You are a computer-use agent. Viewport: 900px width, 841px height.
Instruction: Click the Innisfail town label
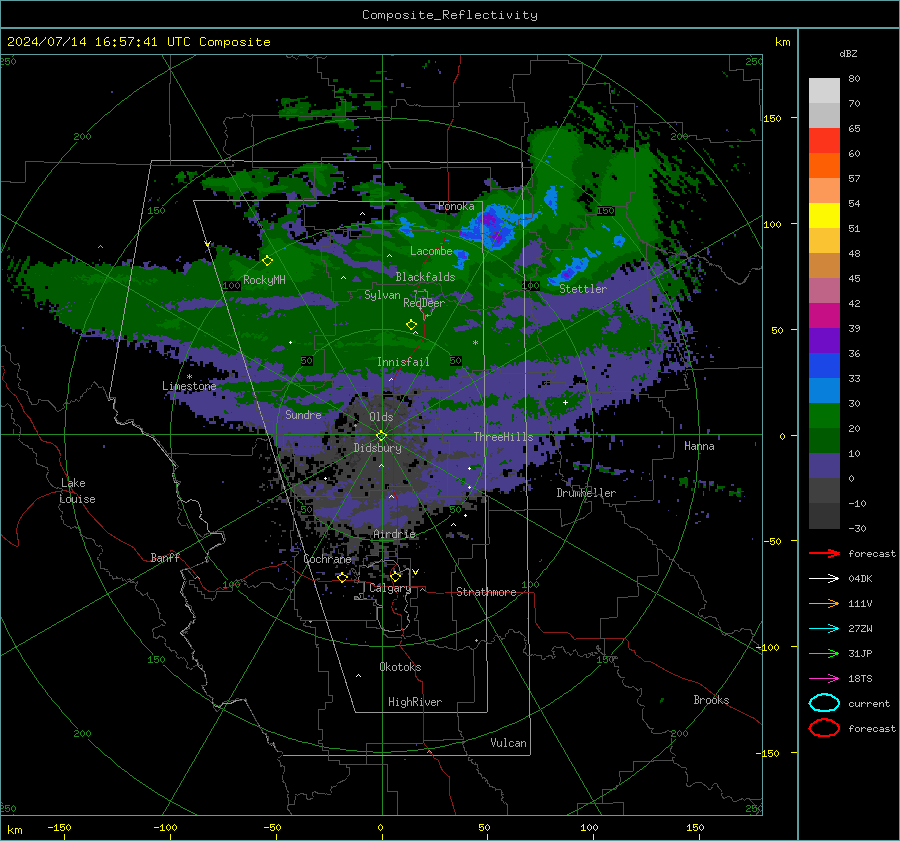(x=403, y=362)
